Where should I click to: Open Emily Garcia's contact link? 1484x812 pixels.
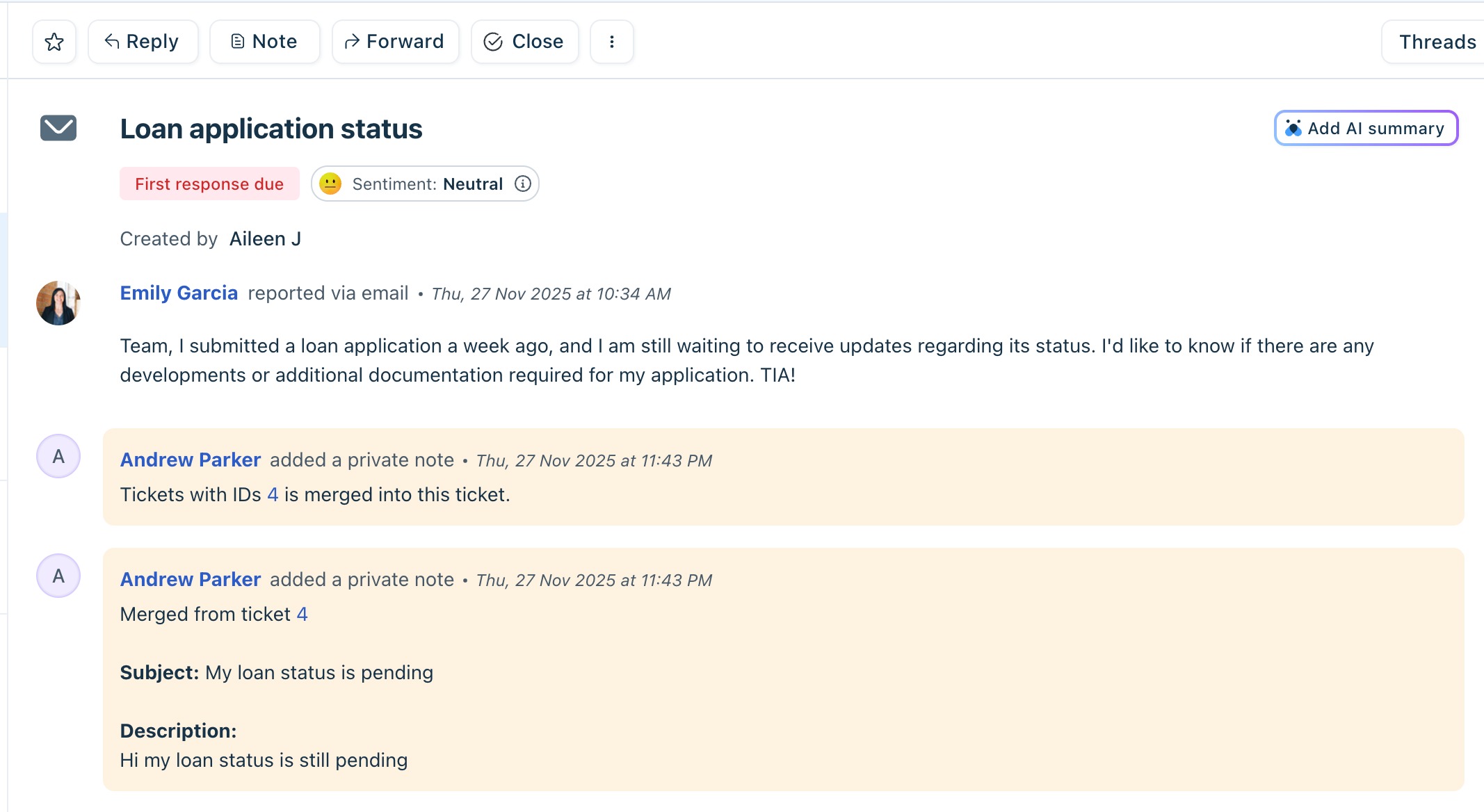(x=179, y=293)
